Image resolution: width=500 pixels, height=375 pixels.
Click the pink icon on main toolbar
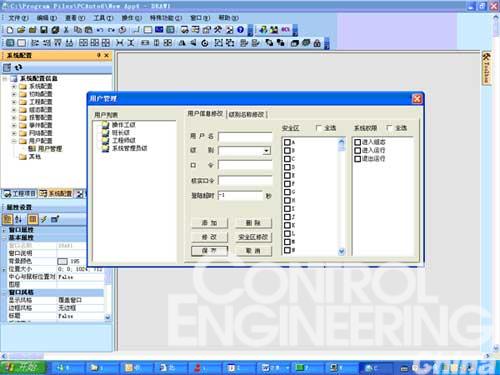pyautogui.click(x=285, y=30)
